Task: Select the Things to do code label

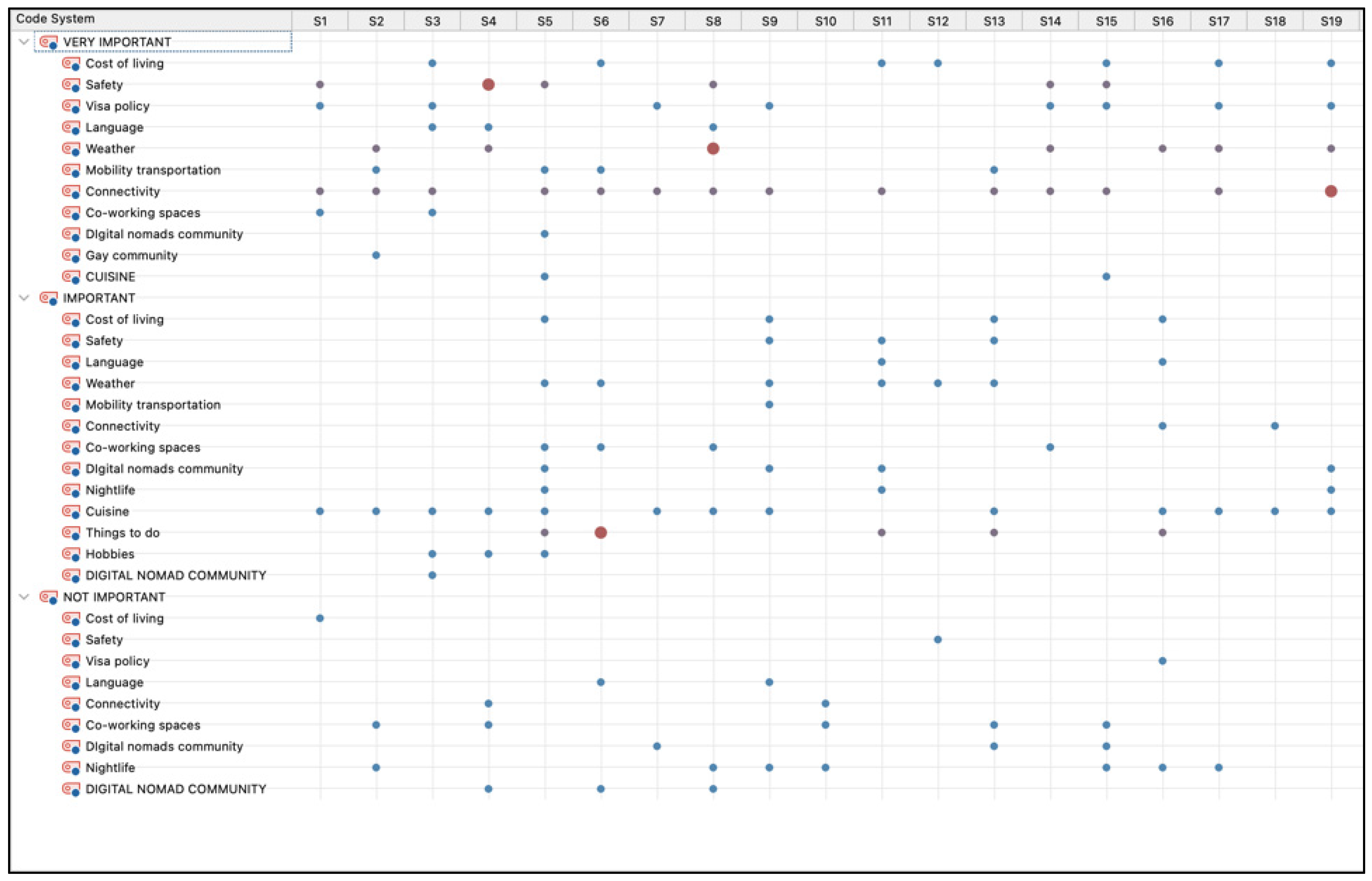Action: pyautogui.click(x=122, y=533)
